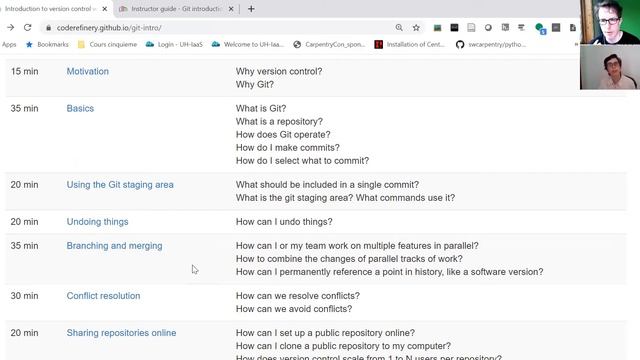Screen dimensions: 640x360
Task: Click 'What should be included in a single commit?'
Action: (327, 185)
